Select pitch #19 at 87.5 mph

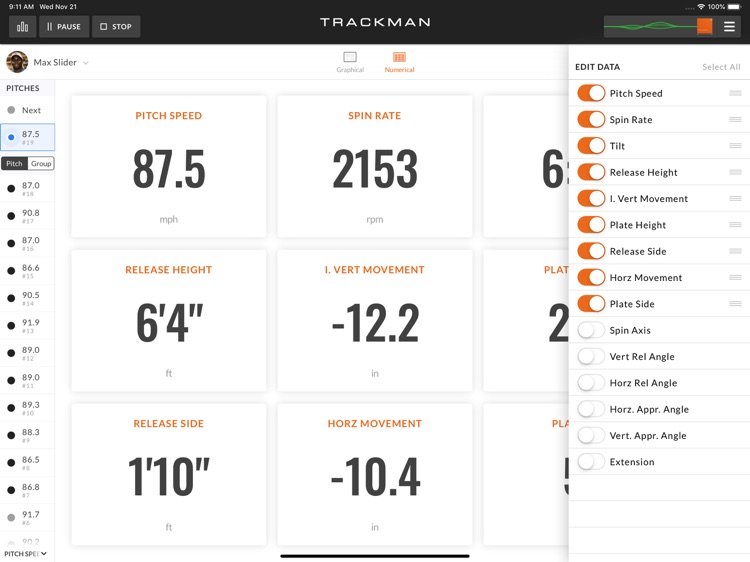(x=27, y=137)
